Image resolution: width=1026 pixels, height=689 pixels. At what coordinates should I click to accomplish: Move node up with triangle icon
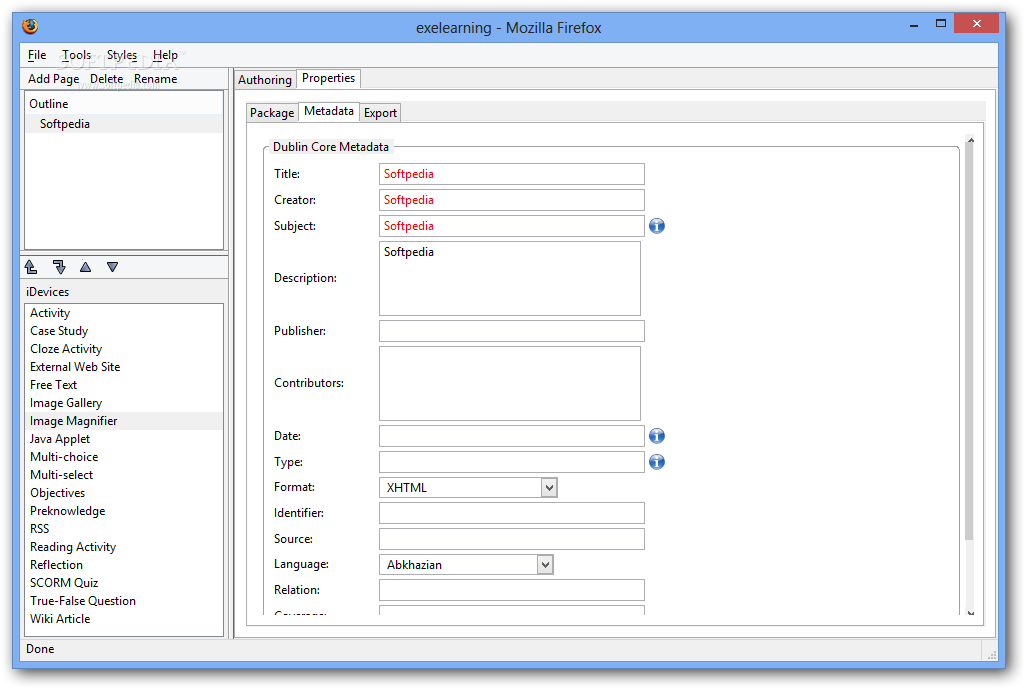[85, 267]
